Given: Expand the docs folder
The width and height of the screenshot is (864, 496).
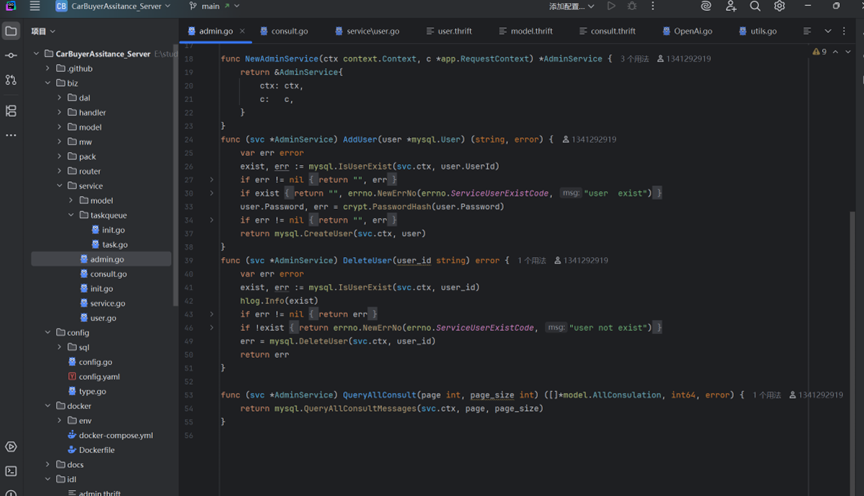Looking at the screenshot, I should (x=47, y=465).
